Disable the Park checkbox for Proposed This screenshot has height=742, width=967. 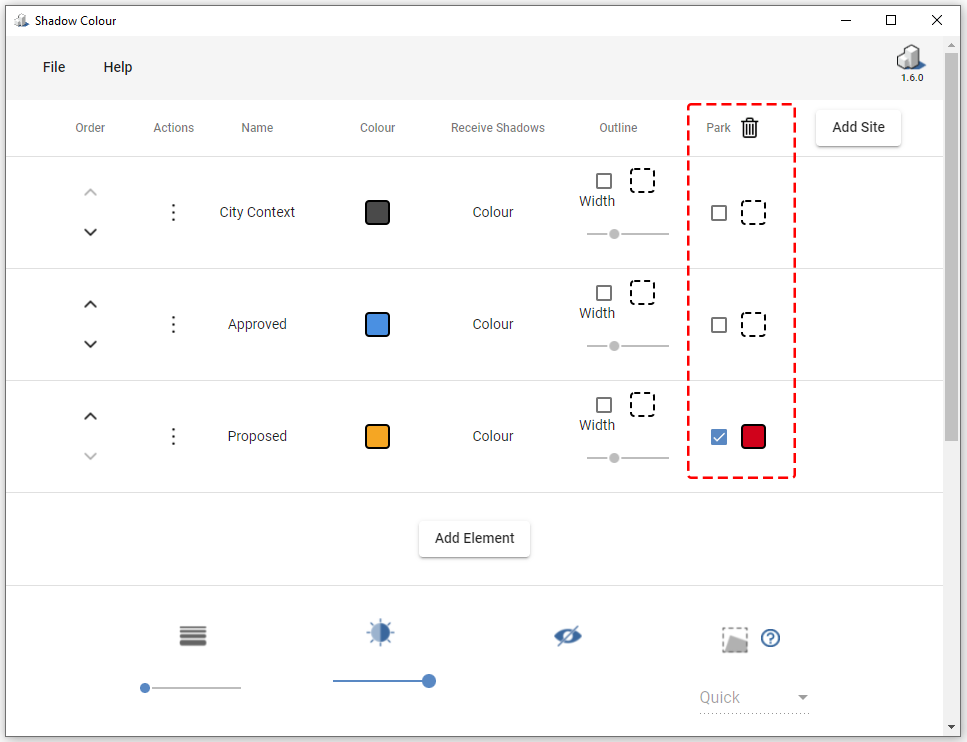(x=718, y=436)
